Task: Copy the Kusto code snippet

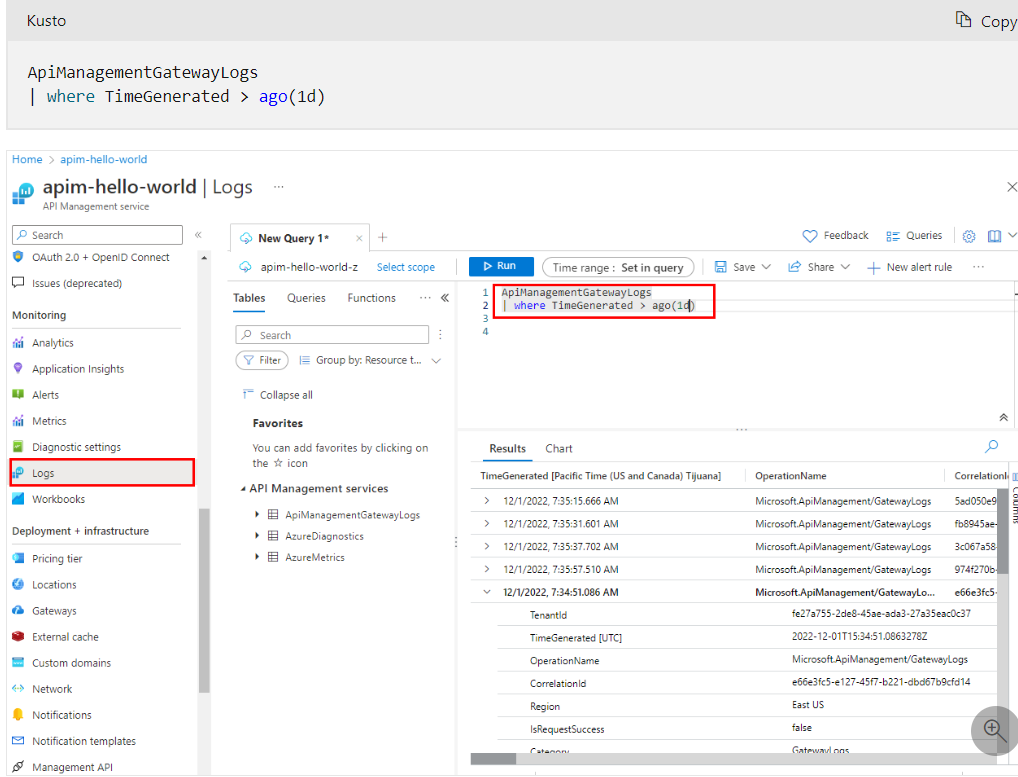Action: [987, 21]
